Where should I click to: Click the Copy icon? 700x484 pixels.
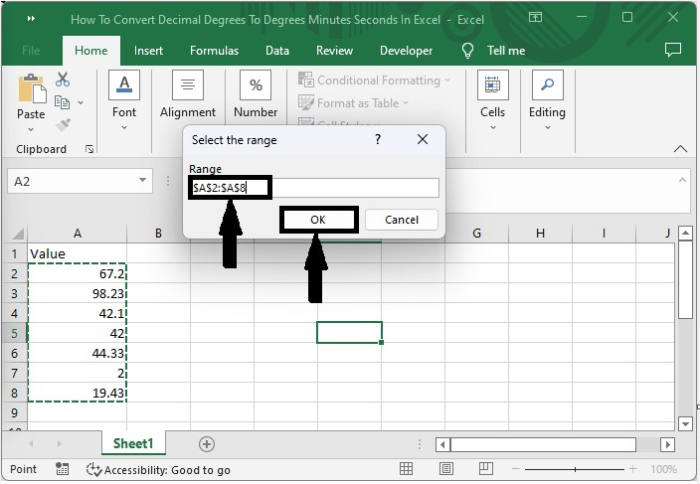click(62, 102)
